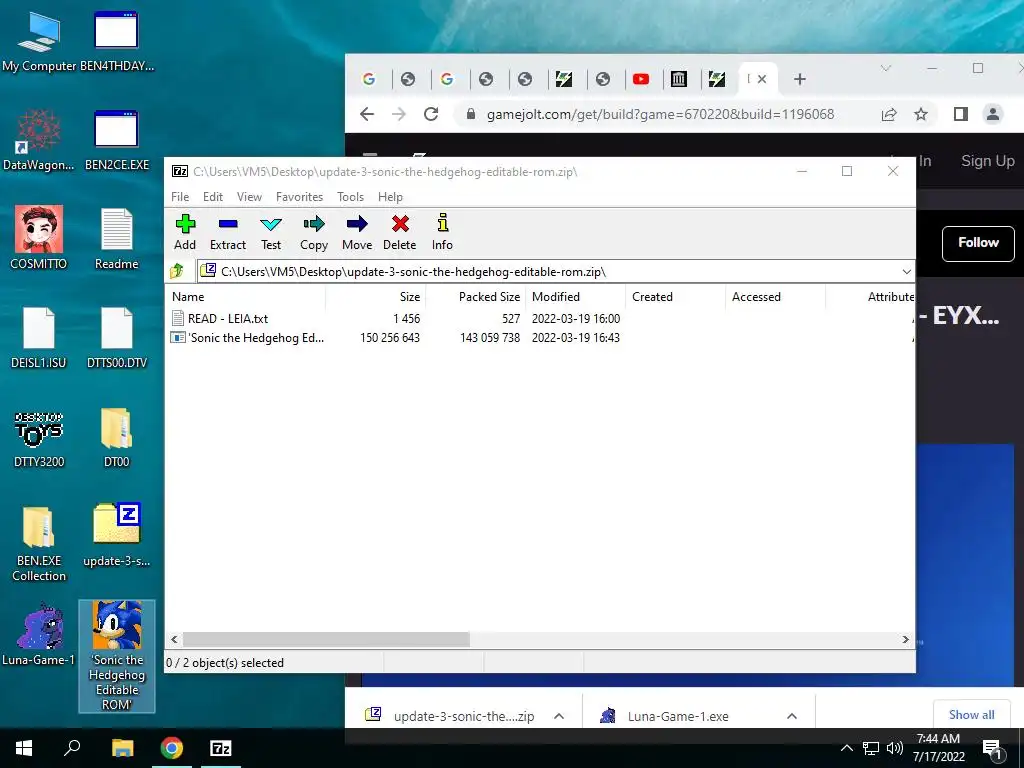
Task: Open the 7-Zip File menu
Action: tap(180, 197)
